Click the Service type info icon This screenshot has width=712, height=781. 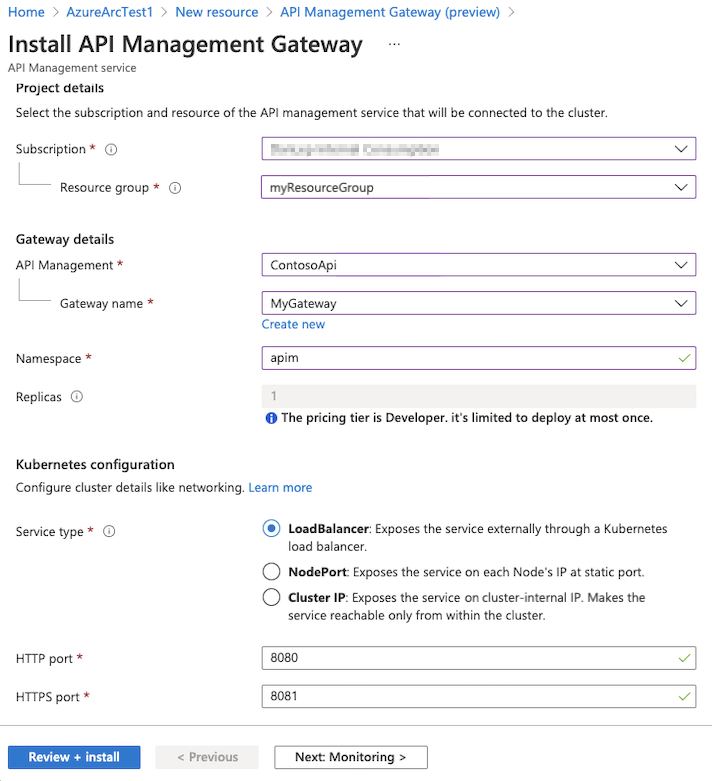click(x=109, y=532)
